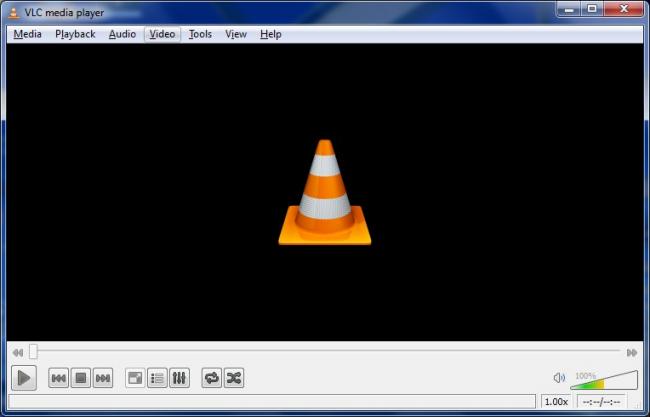Viewport: 650px width, 417px height.
Task: Click slower rewind arrows beside seek bar
Action: click(x=18, y=353)
